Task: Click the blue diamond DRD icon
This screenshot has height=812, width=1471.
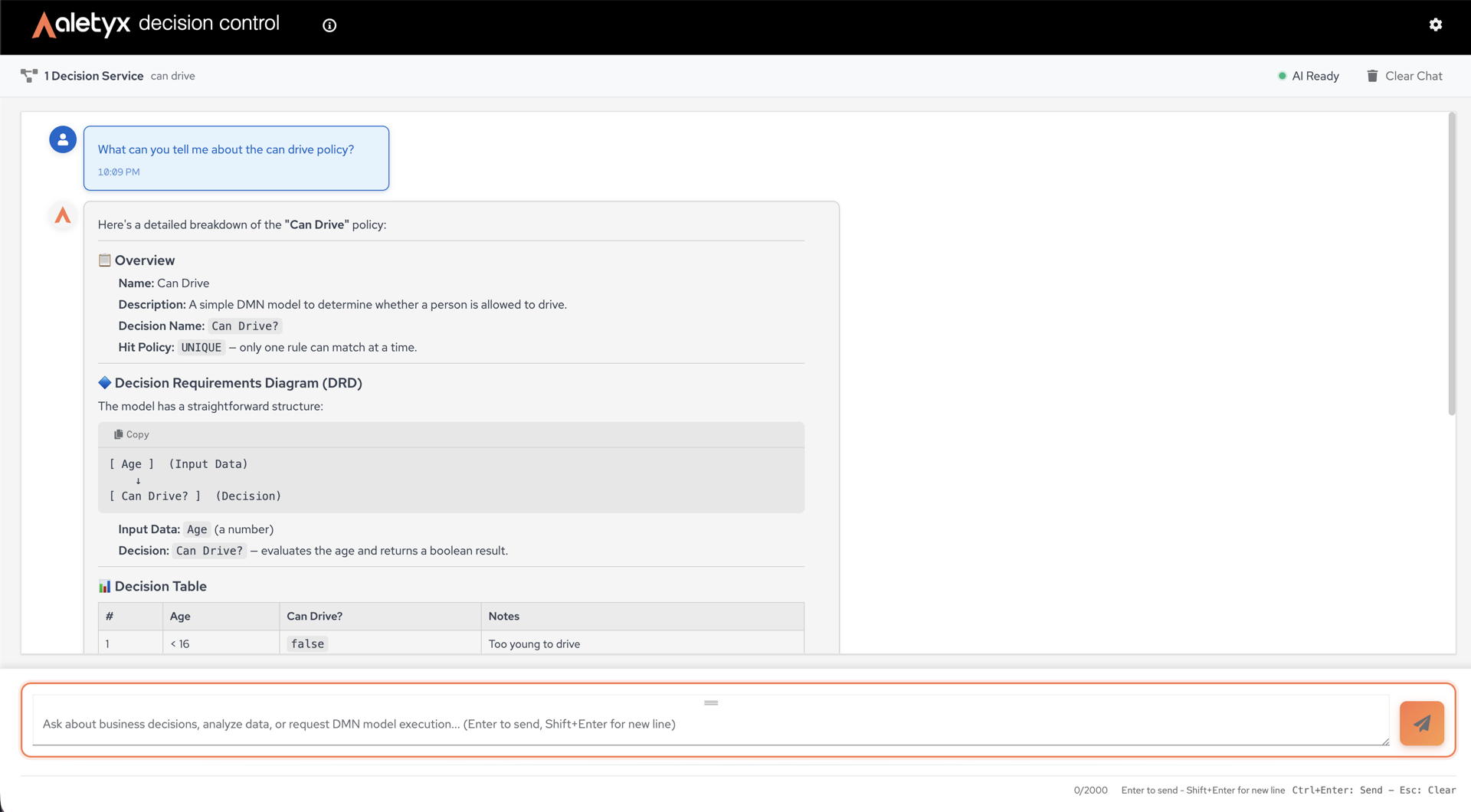Action: pyautogui.click(x=105, y=382)
